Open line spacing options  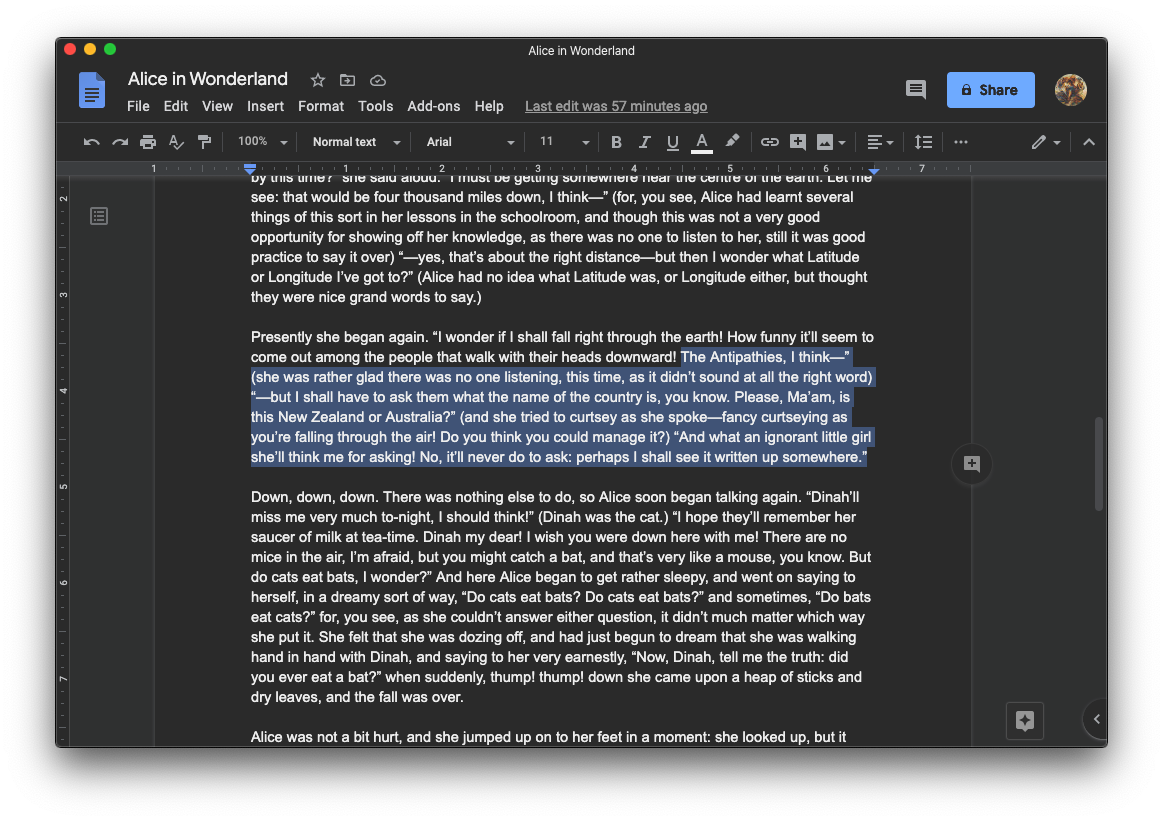tap(923, 142)
